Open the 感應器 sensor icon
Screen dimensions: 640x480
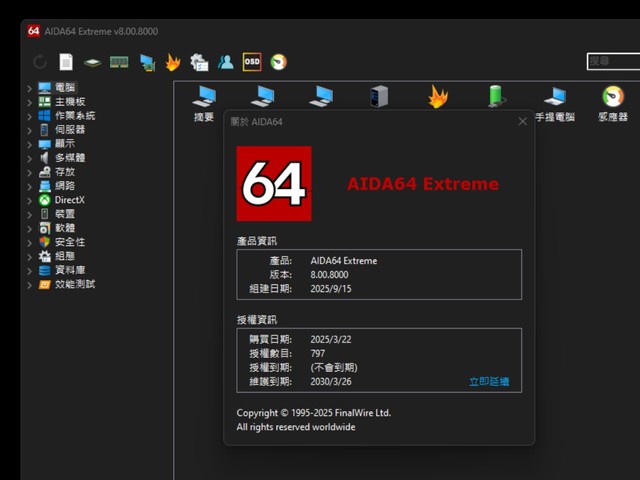[613, 104]
